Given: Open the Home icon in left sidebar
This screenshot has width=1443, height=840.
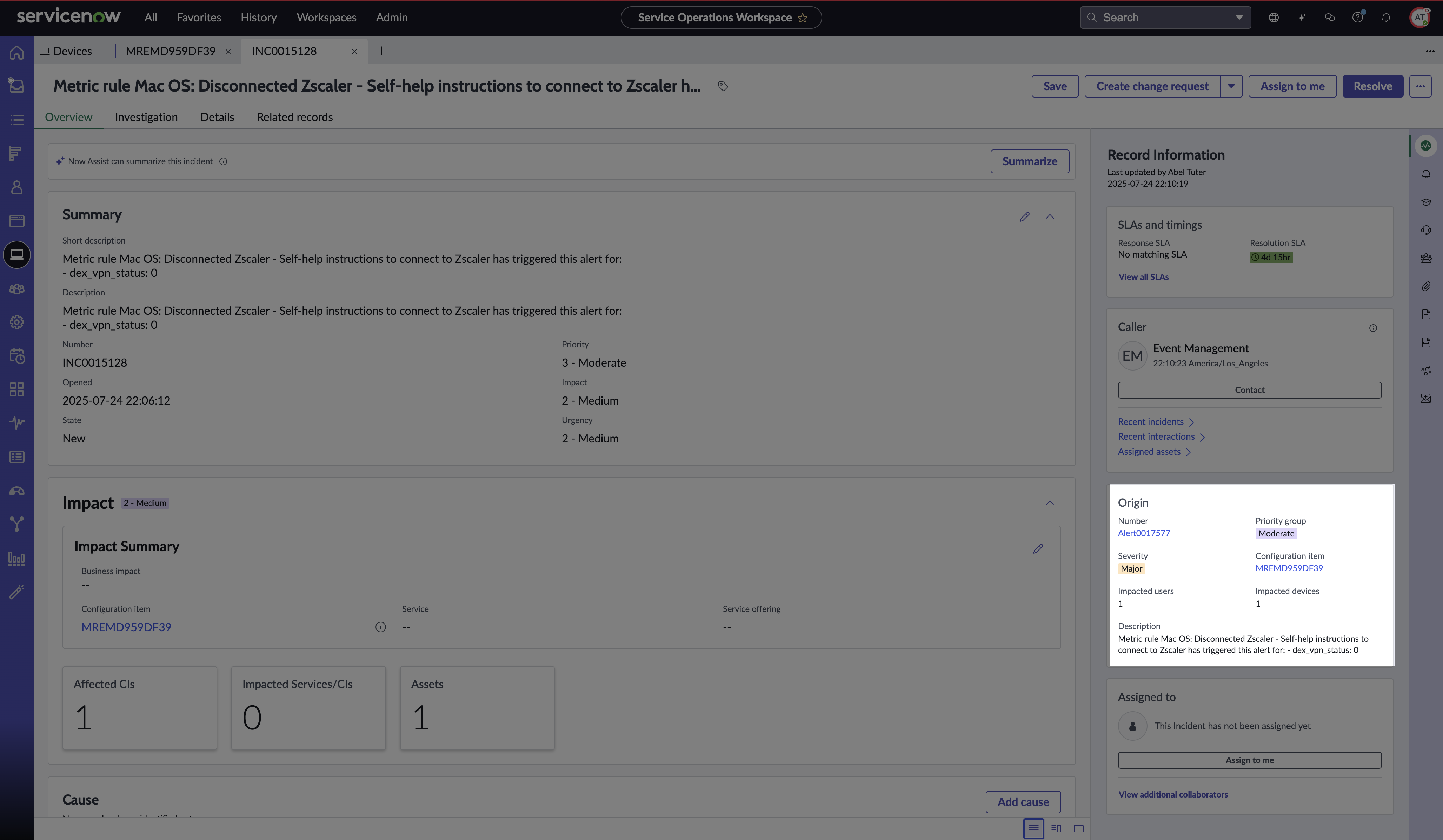Looking at the screenshot, I should (16, 53).
